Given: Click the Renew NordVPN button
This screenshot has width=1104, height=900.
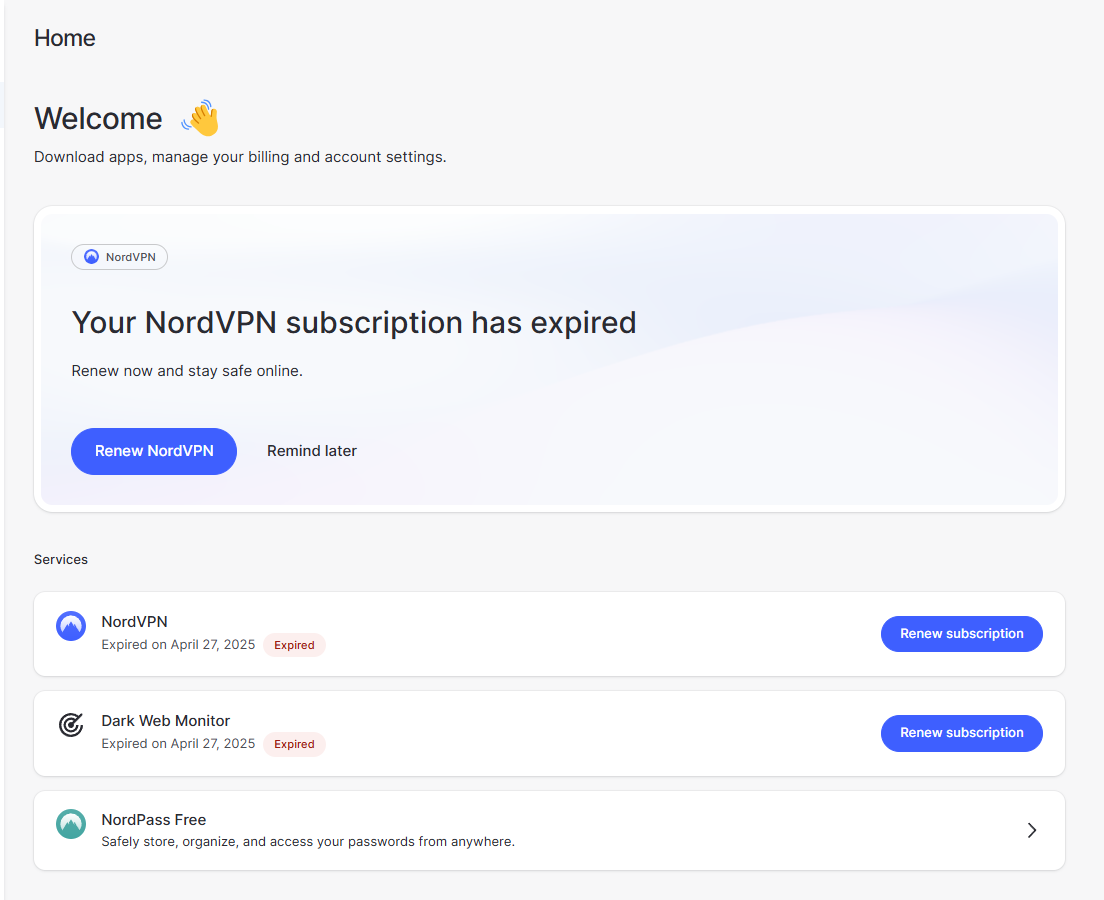Looking at the screenshot, I should click(153, 451).
